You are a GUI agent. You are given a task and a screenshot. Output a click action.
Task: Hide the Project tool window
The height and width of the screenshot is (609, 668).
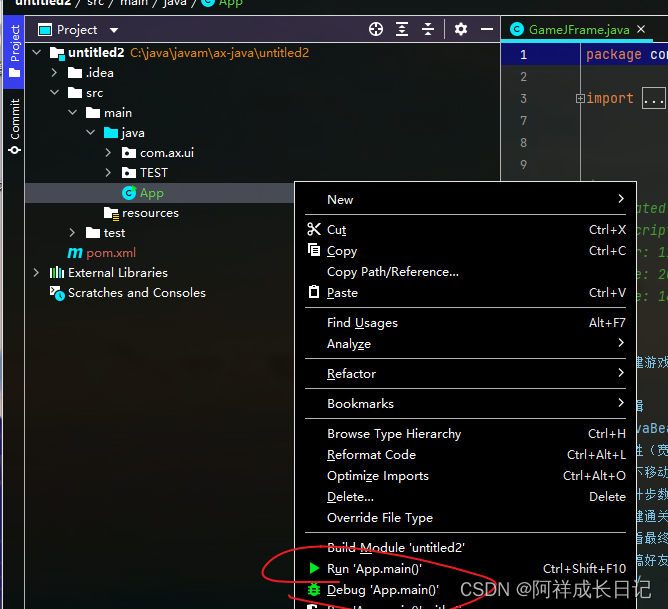tap(486, 29)
